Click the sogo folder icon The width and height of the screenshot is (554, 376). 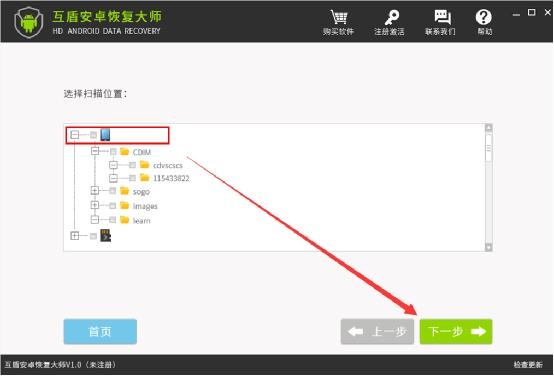click(x=124, y=191)
